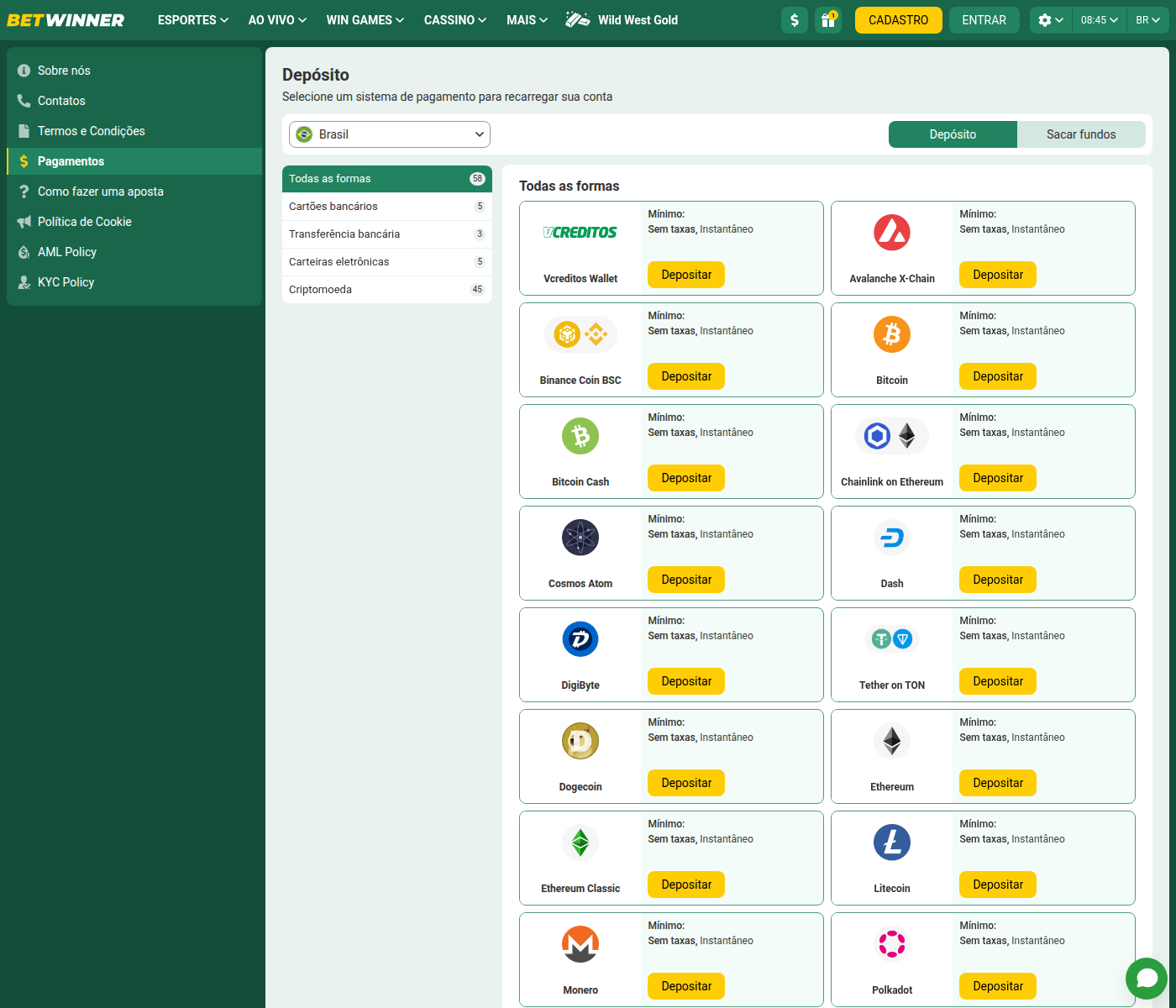1176x1008 pixels.
Task: Click the Contatos phone icon
Action: (x=24, y=101)
